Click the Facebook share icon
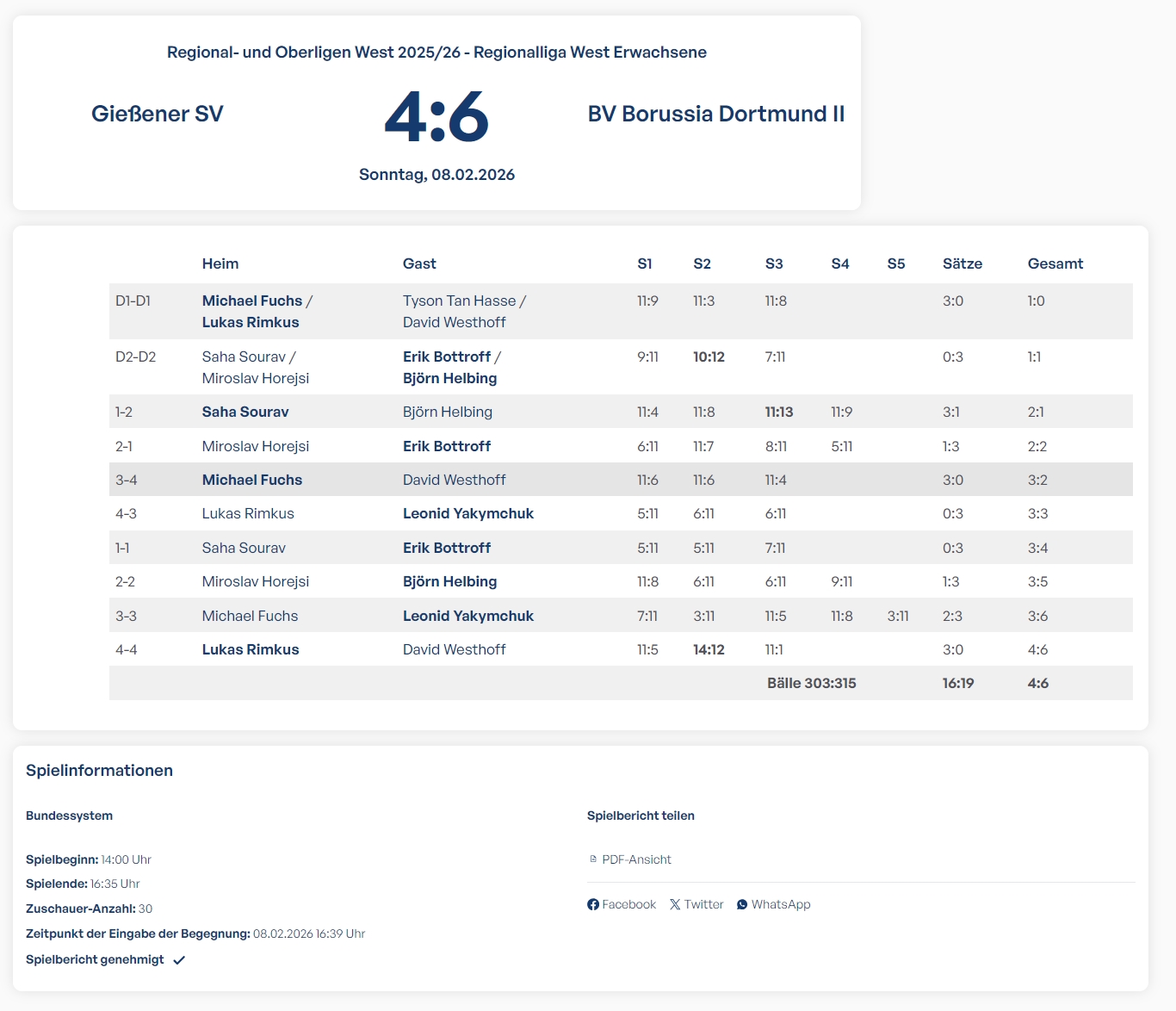This screenshot has height=1011, width=1176. pos(593,904)
